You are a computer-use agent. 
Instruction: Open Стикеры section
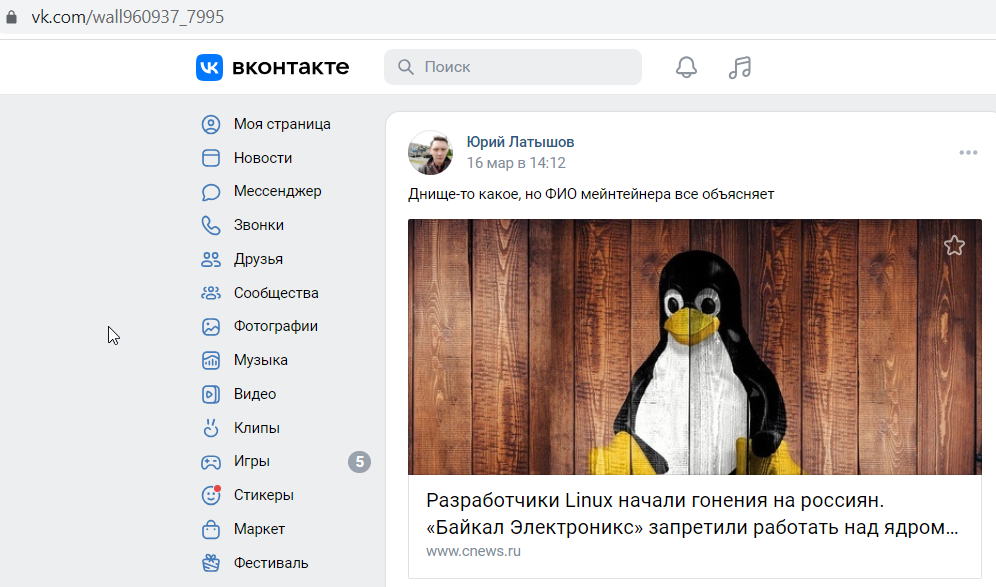[264, 495]
